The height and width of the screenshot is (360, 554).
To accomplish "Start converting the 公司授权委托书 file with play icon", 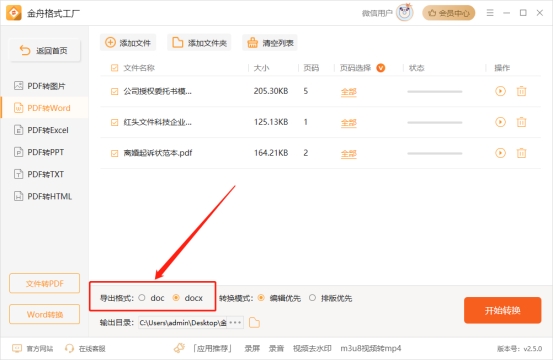I will click(x=500, y=91).
